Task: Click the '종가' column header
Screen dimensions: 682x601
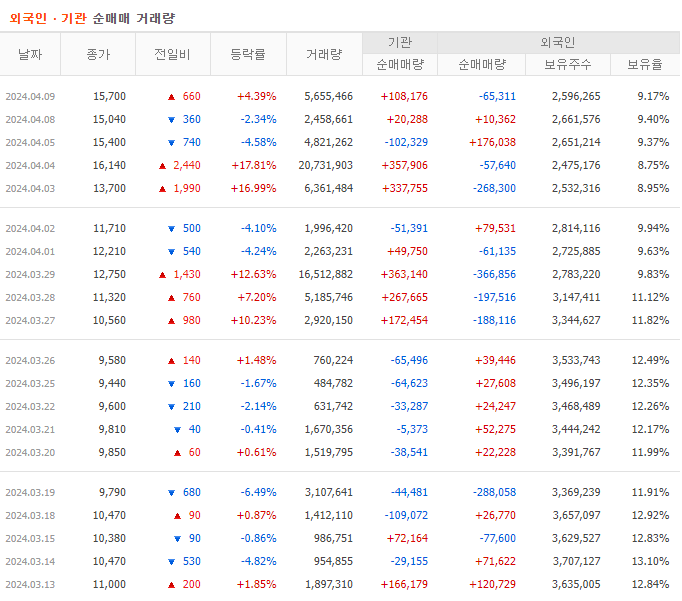Action: point(98,54)
